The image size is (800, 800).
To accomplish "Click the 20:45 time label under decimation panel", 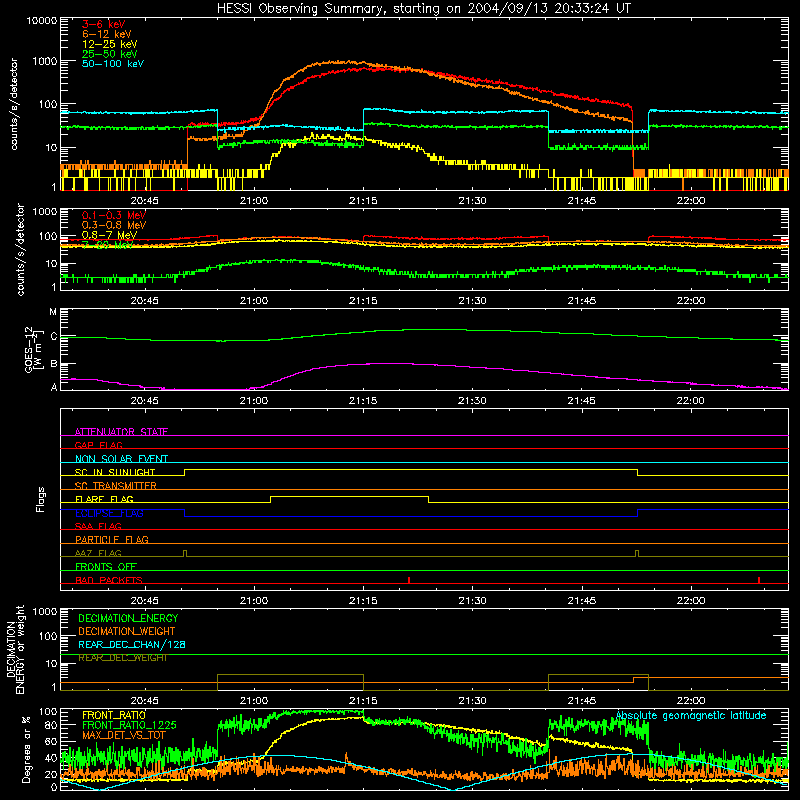I will pyautogui.click(x=144, y=701).
